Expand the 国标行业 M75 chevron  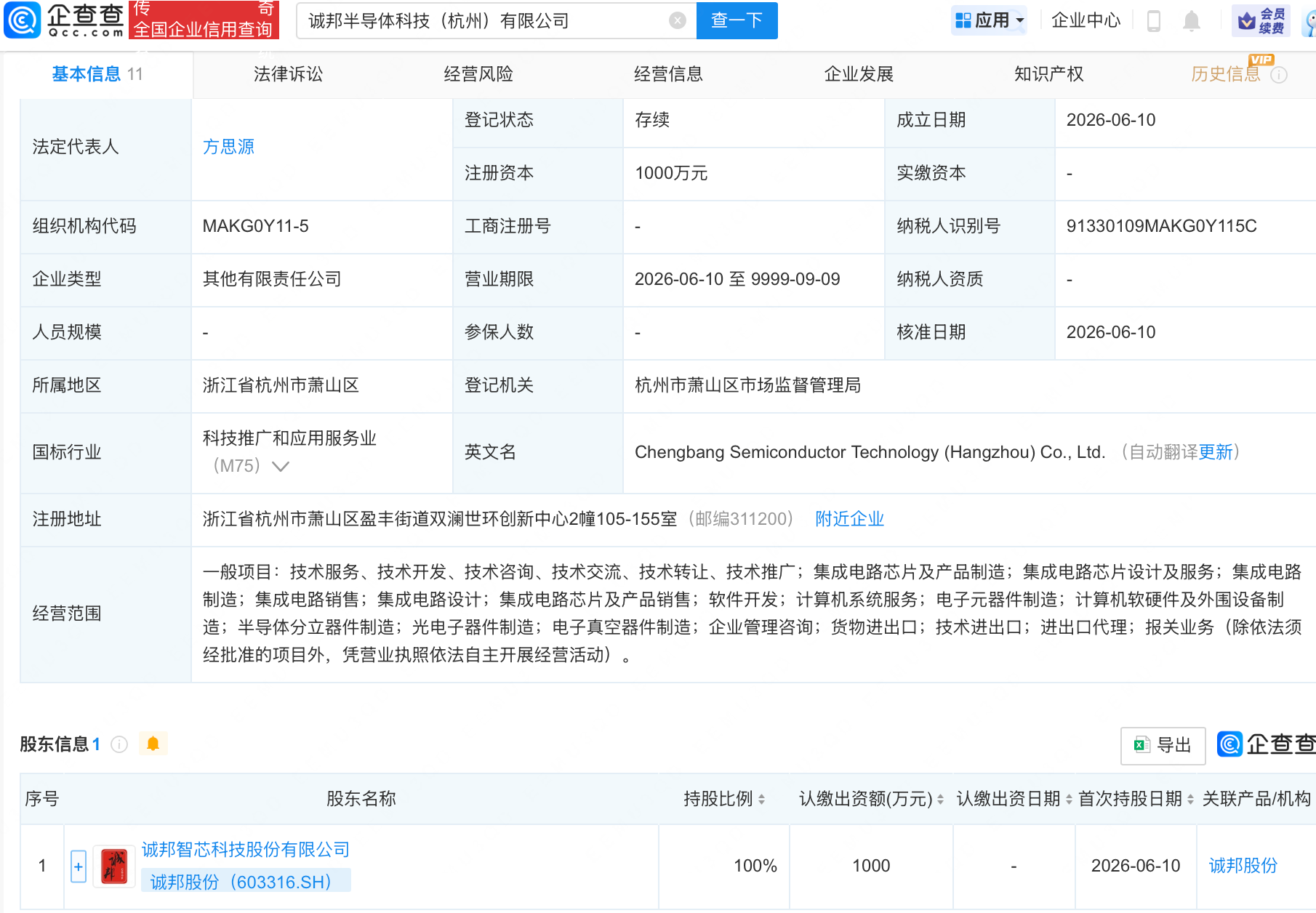(x=280, y=466)
